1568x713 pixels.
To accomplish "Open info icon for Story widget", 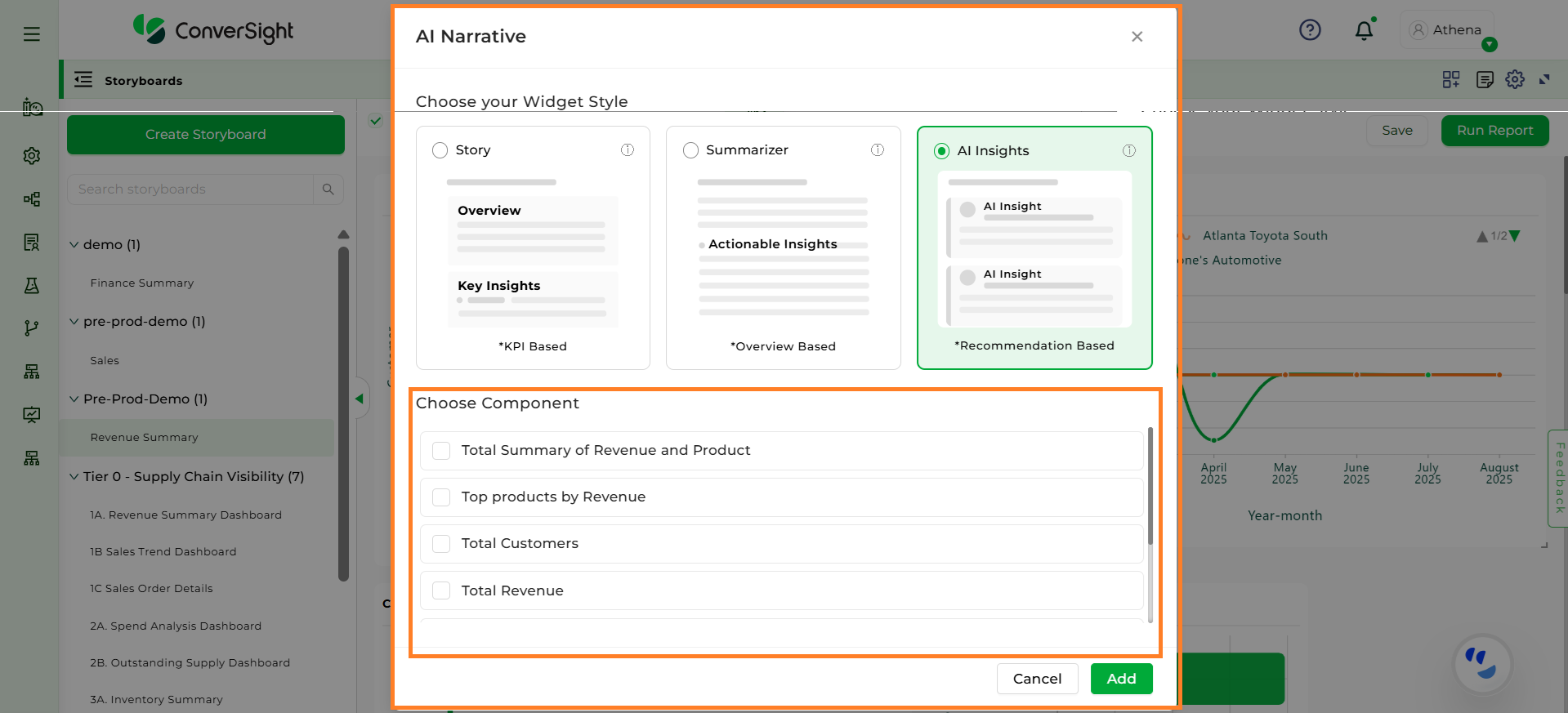I will (628, 149).
